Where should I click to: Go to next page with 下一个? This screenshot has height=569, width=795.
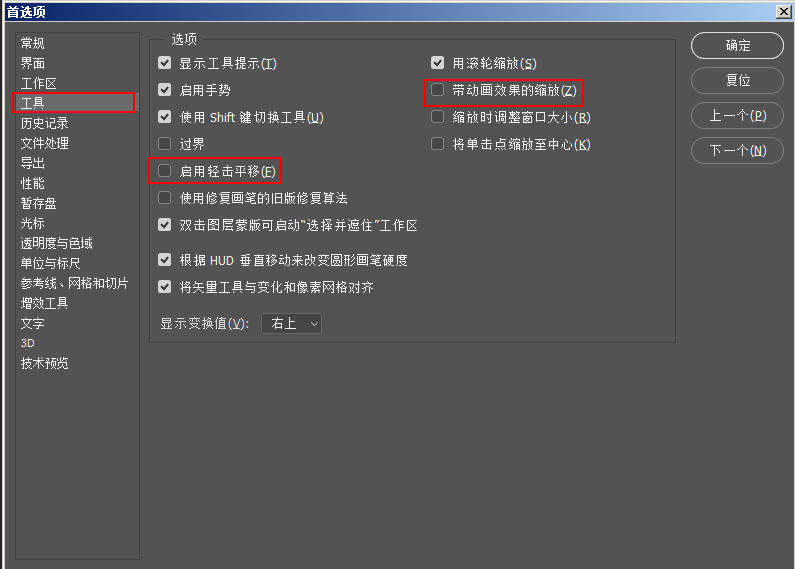[x=737, y=151]
